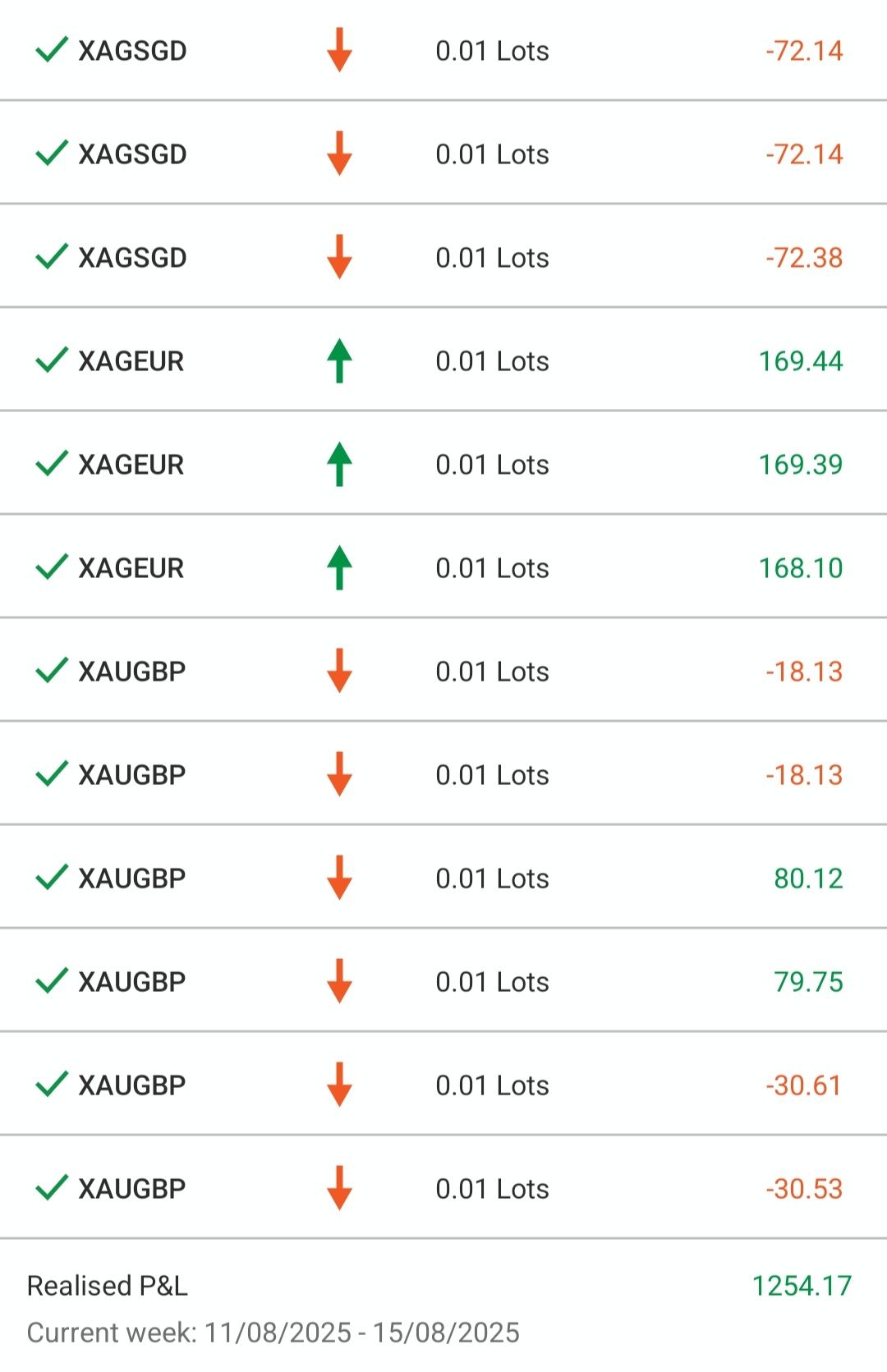Click the green up arrow beside 169.44 profit
Screen dimensions: 887x1372
339,361
